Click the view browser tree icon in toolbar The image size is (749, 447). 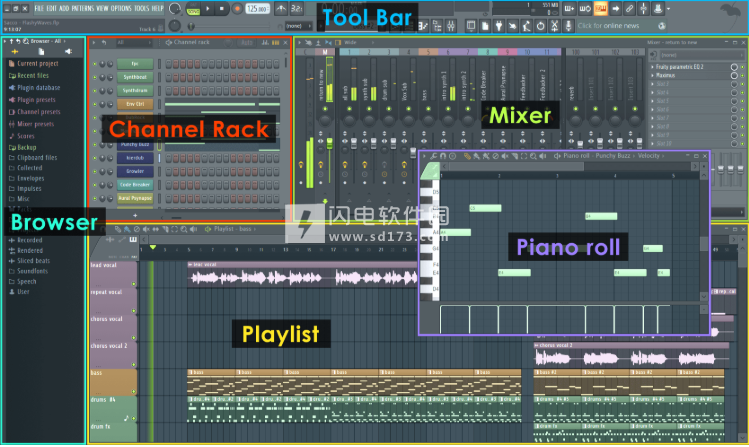point(437,26)
